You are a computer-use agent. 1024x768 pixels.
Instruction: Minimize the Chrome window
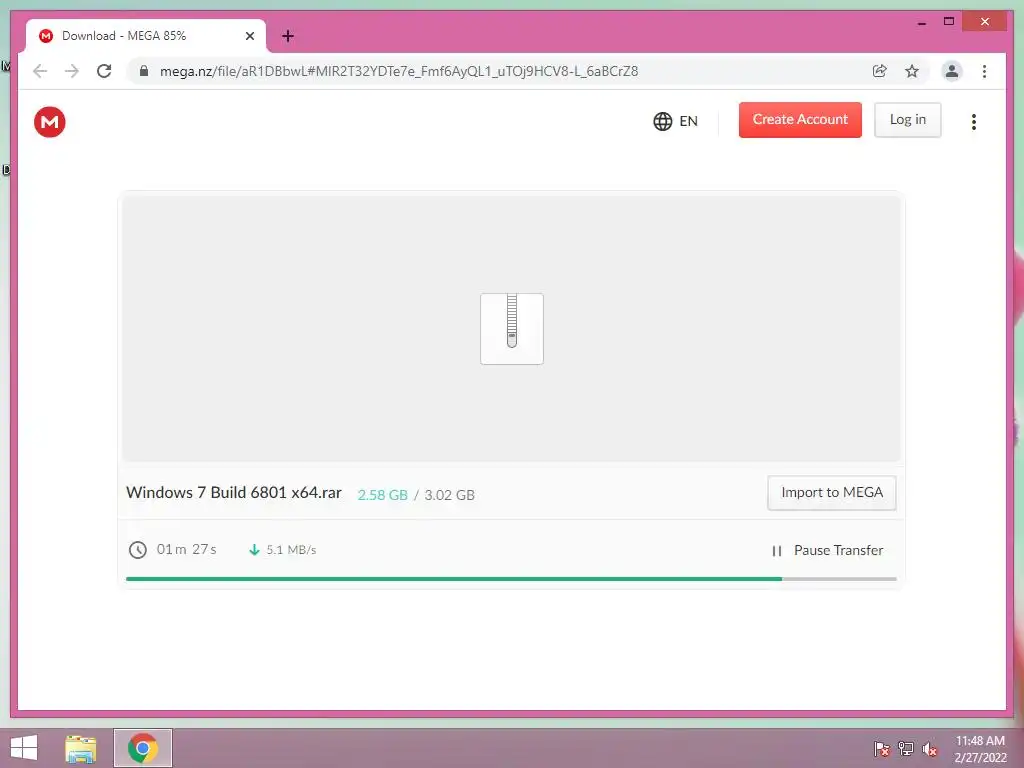(921, 22)
